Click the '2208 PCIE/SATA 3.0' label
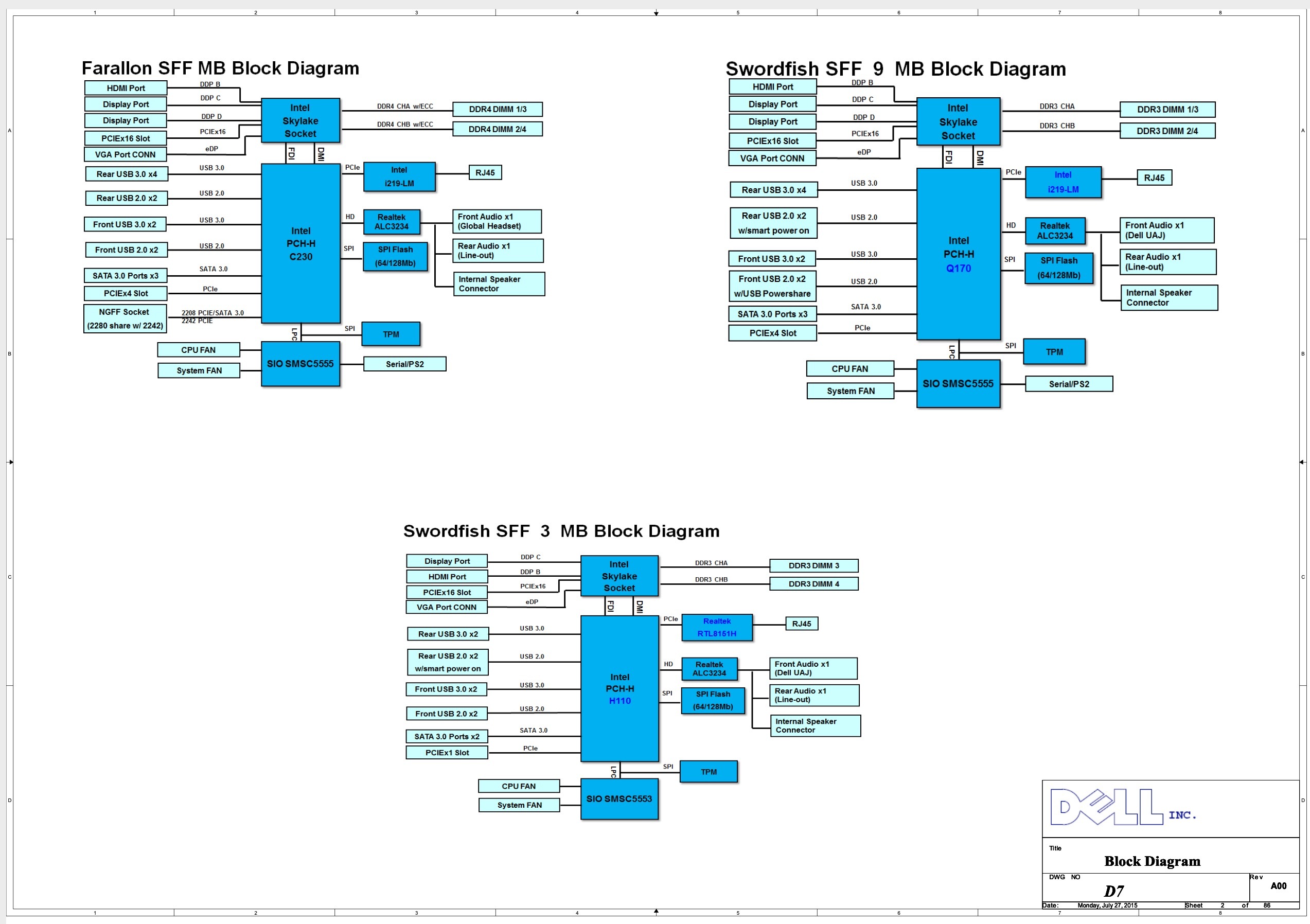Screen dimensions: 1310x924 213,313
